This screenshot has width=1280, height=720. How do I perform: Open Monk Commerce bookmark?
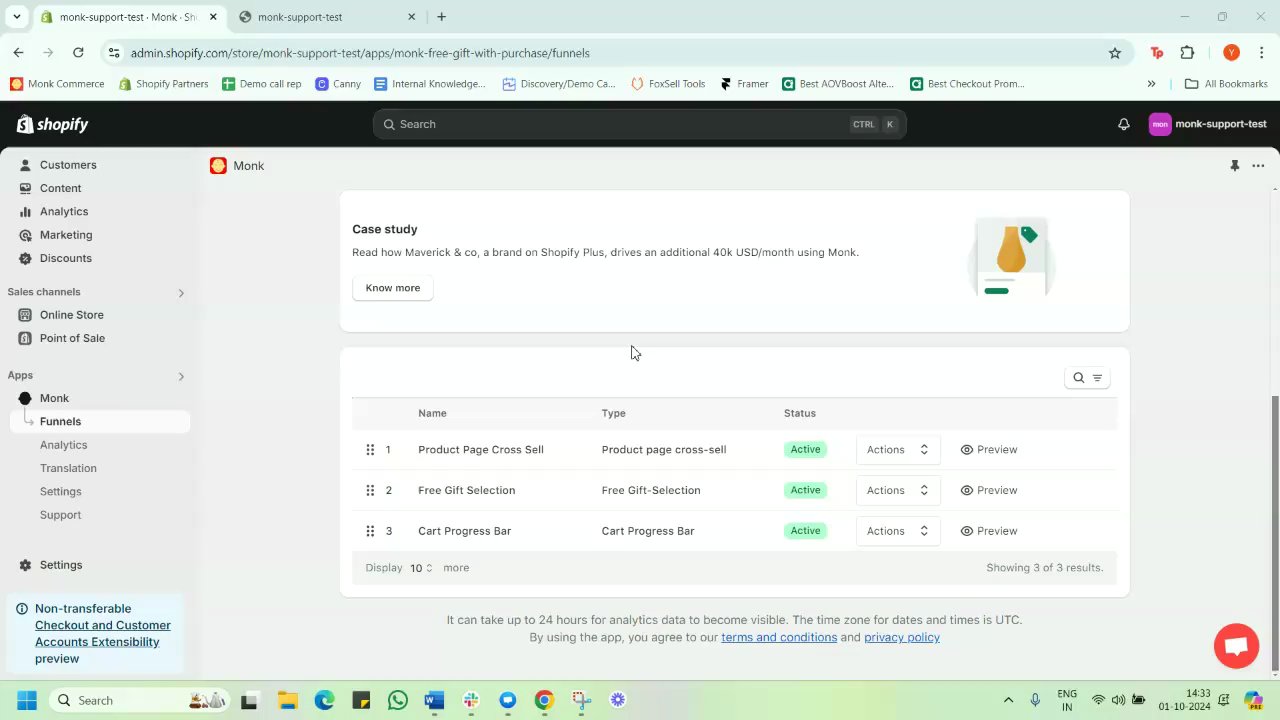point(57,84)
